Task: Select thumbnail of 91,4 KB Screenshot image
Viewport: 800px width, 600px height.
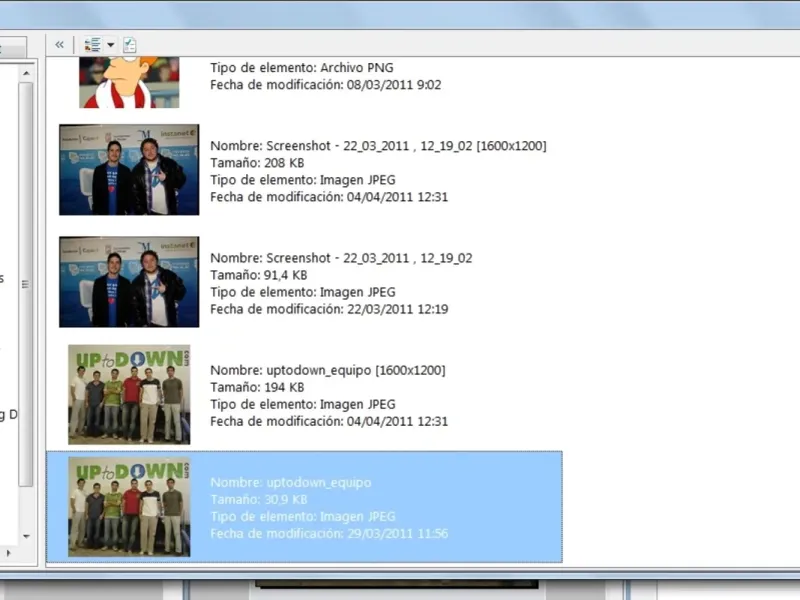Action: coord(129,282)
